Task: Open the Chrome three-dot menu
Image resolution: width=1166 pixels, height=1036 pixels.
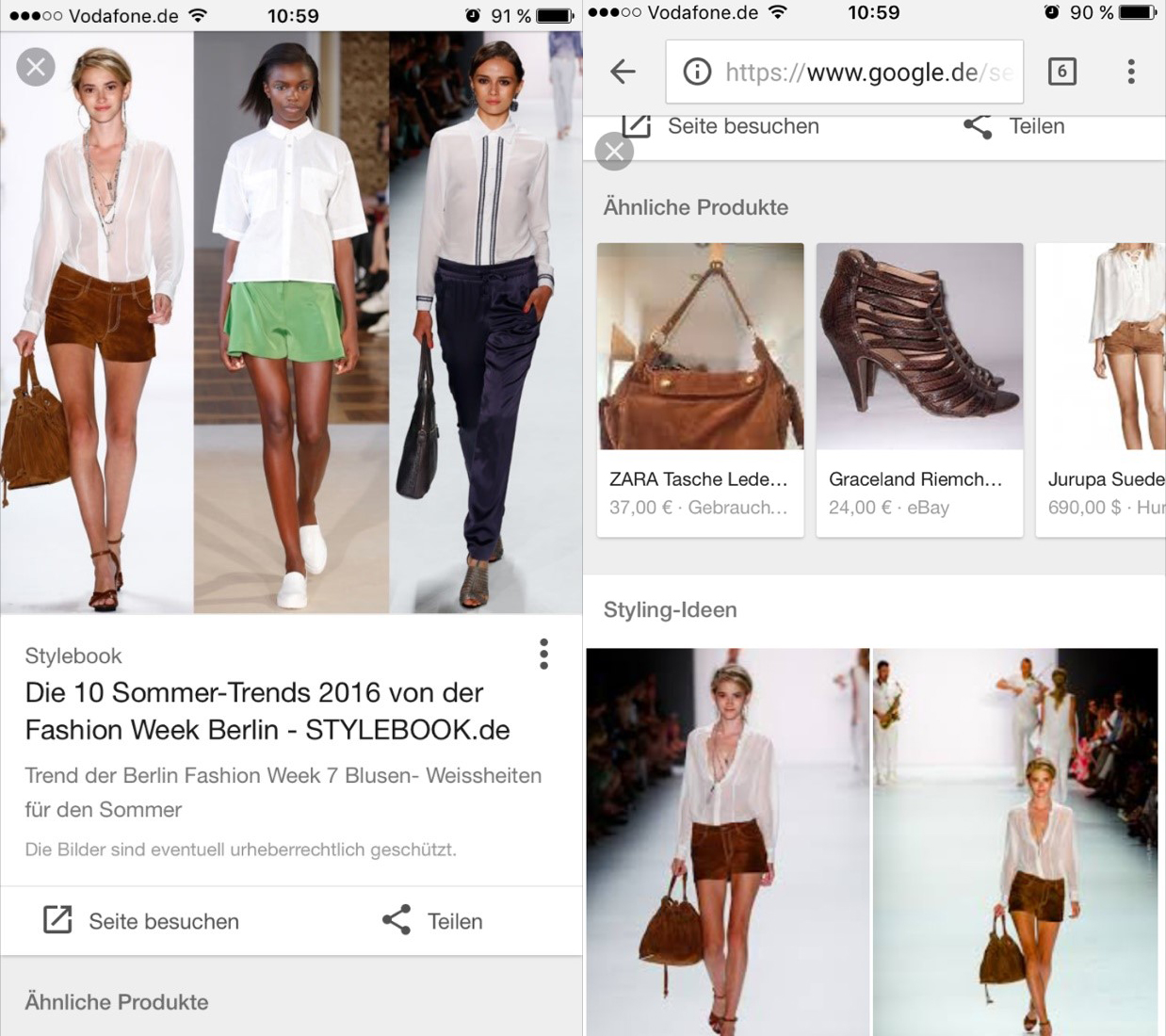Action: point(1130,72)
